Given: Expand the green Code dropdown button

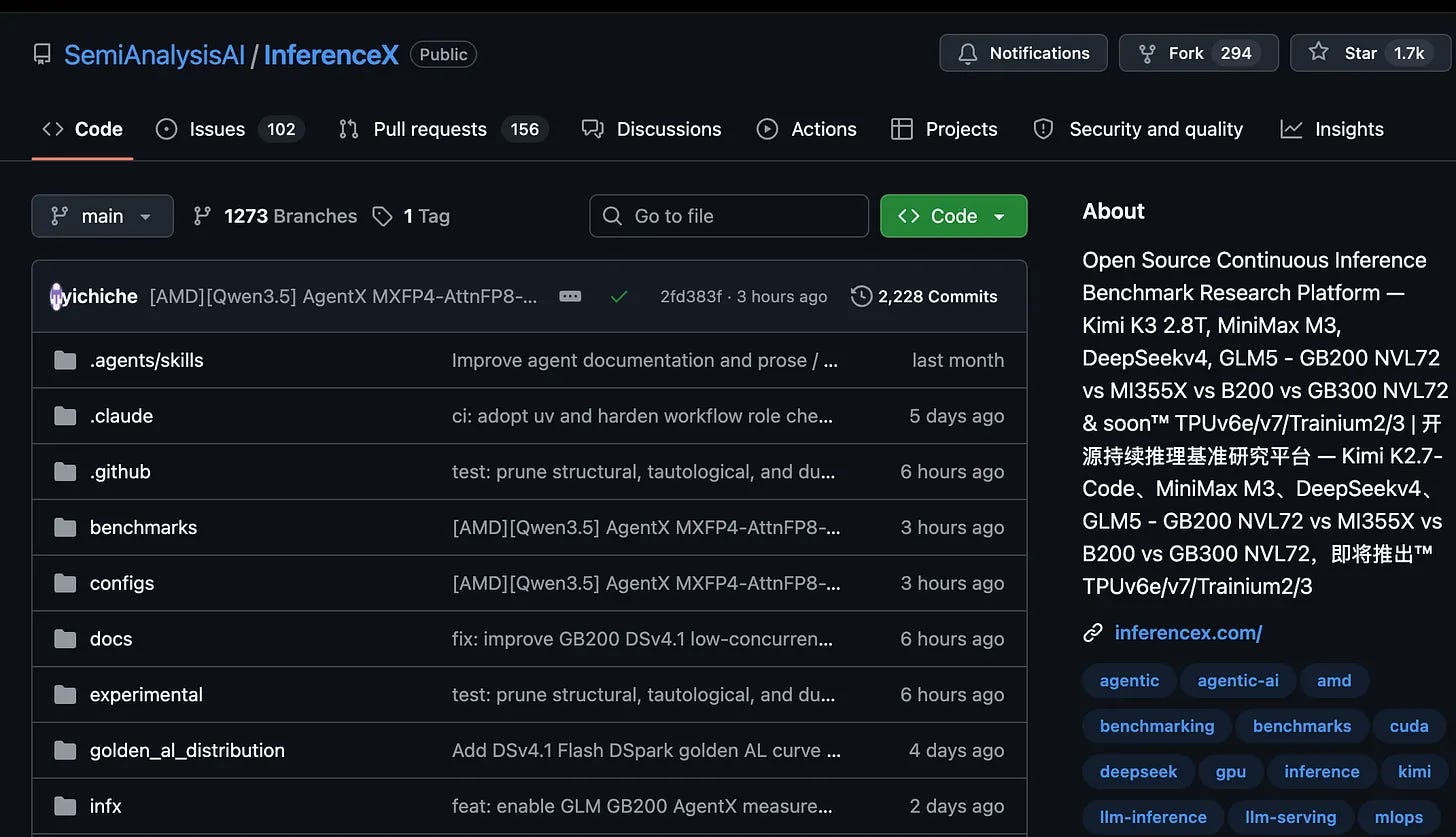Looking at the screenshot, I should pos(953,216).
